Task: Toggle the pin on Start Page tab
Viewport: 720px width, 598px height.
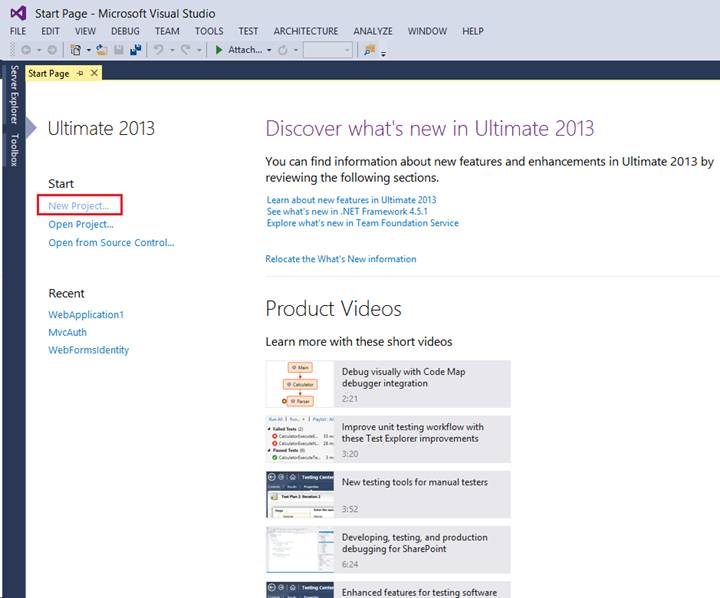Action: click(x=81, y=73)
